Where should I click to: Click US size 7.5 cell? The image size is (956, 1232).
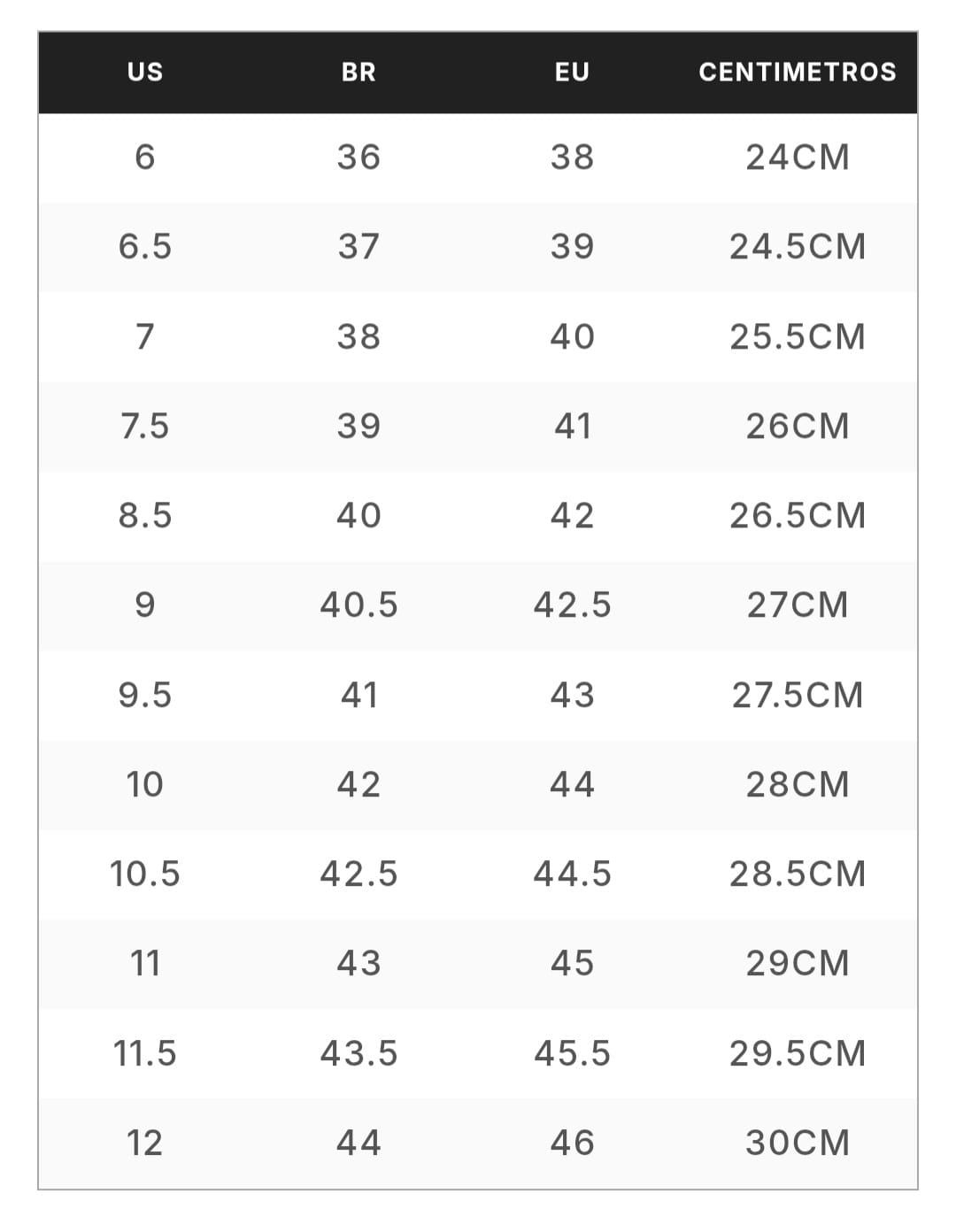coord(145,426)
